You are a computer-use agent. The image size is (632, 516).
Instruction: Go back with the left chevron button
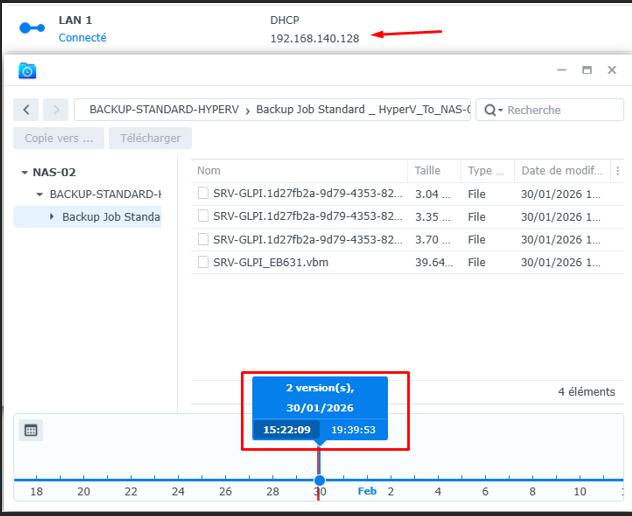[x=26, y=110]
